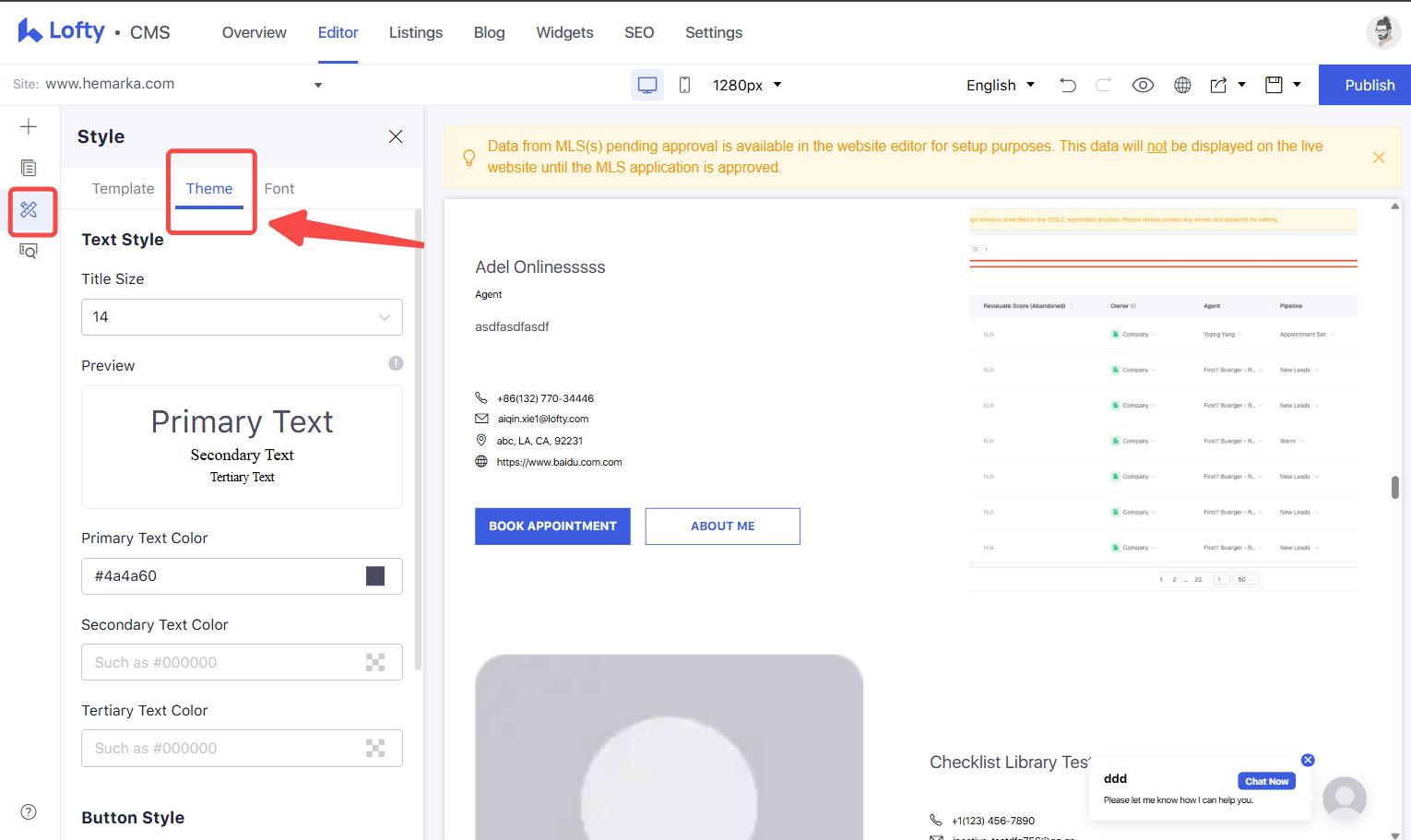
Task: Click the Chat Now button
Action: click(x=1266, y=781)
